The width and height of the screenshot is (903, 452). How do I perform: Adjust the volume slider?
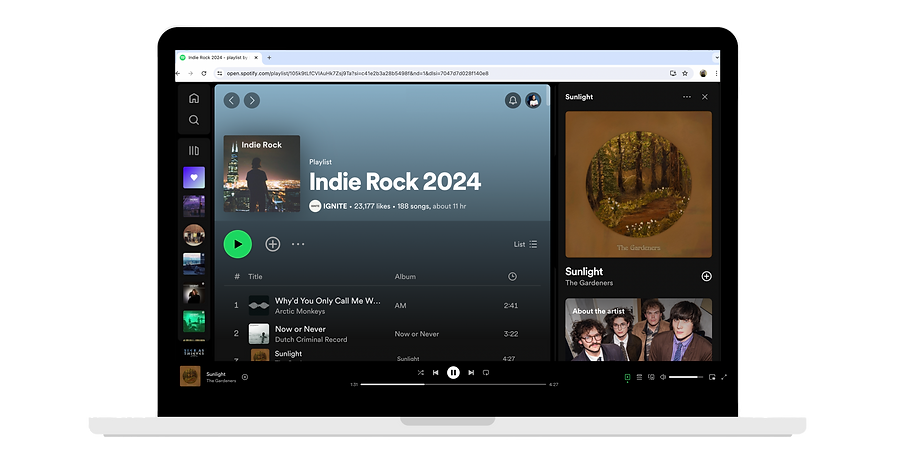click(x=686, y=377)
